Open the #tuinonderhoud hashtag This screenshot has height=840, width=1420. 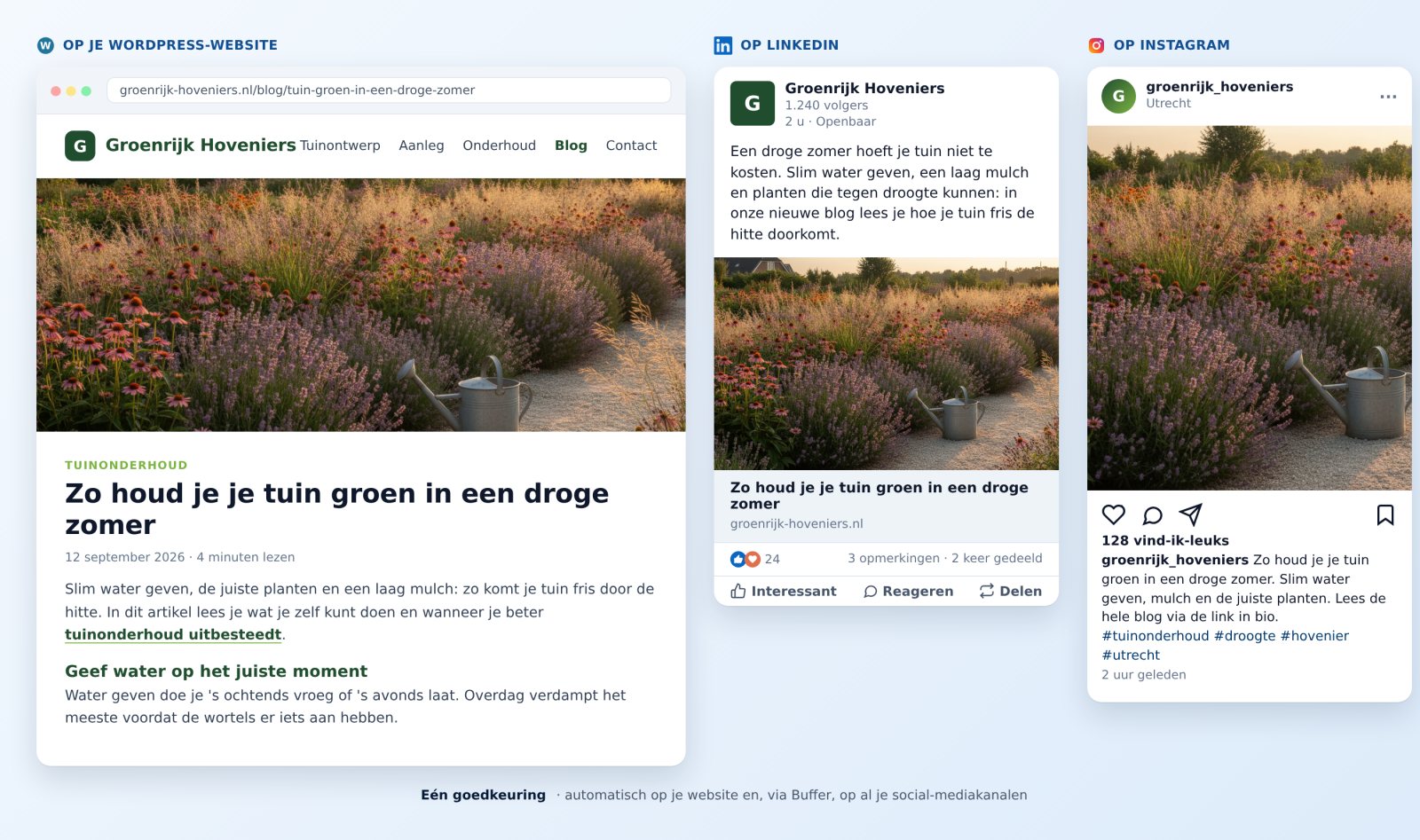(1155, 636)
